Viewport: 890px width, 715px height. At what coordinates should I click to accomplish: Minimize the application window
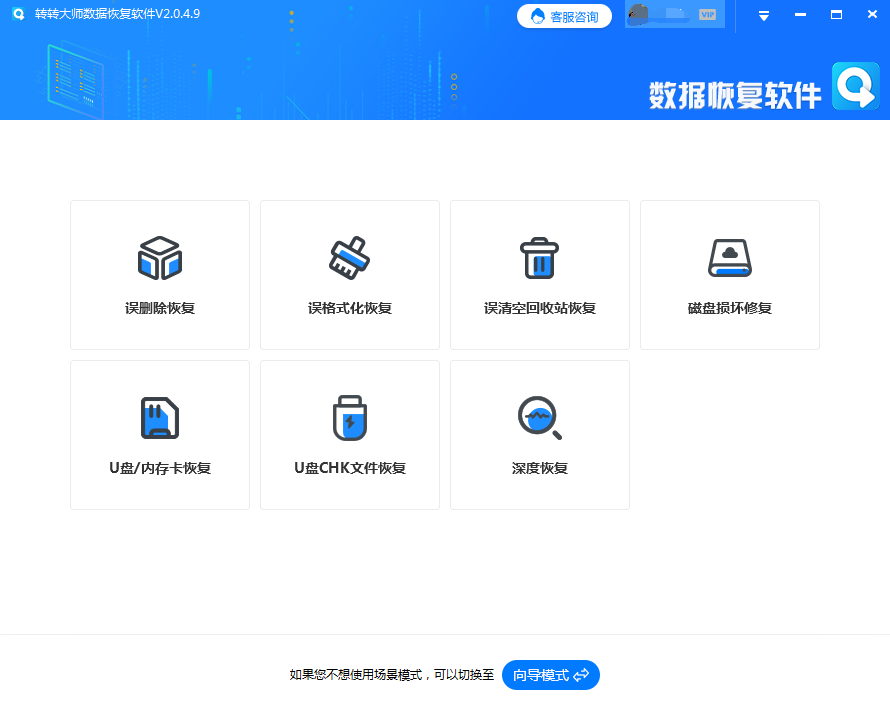click(800, 14)
